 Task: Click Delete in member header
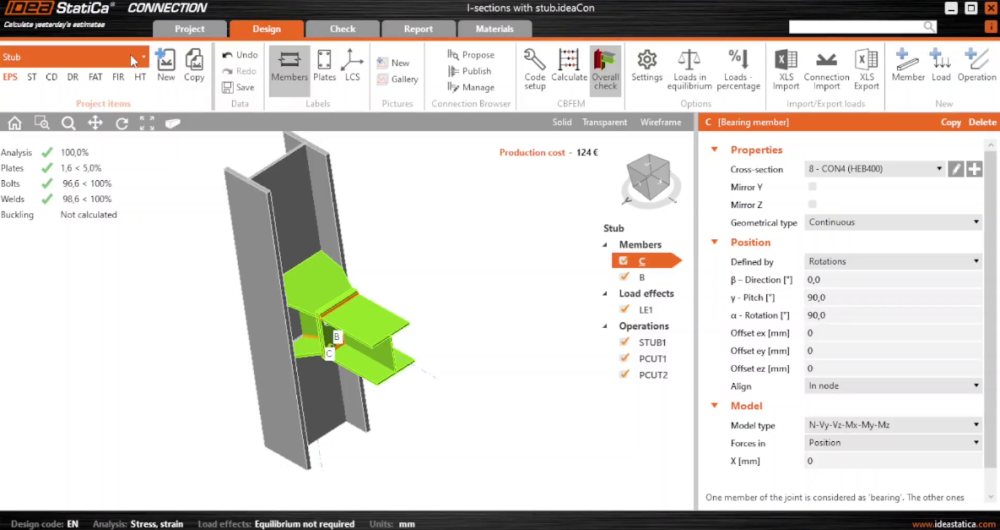pos(982,122)
